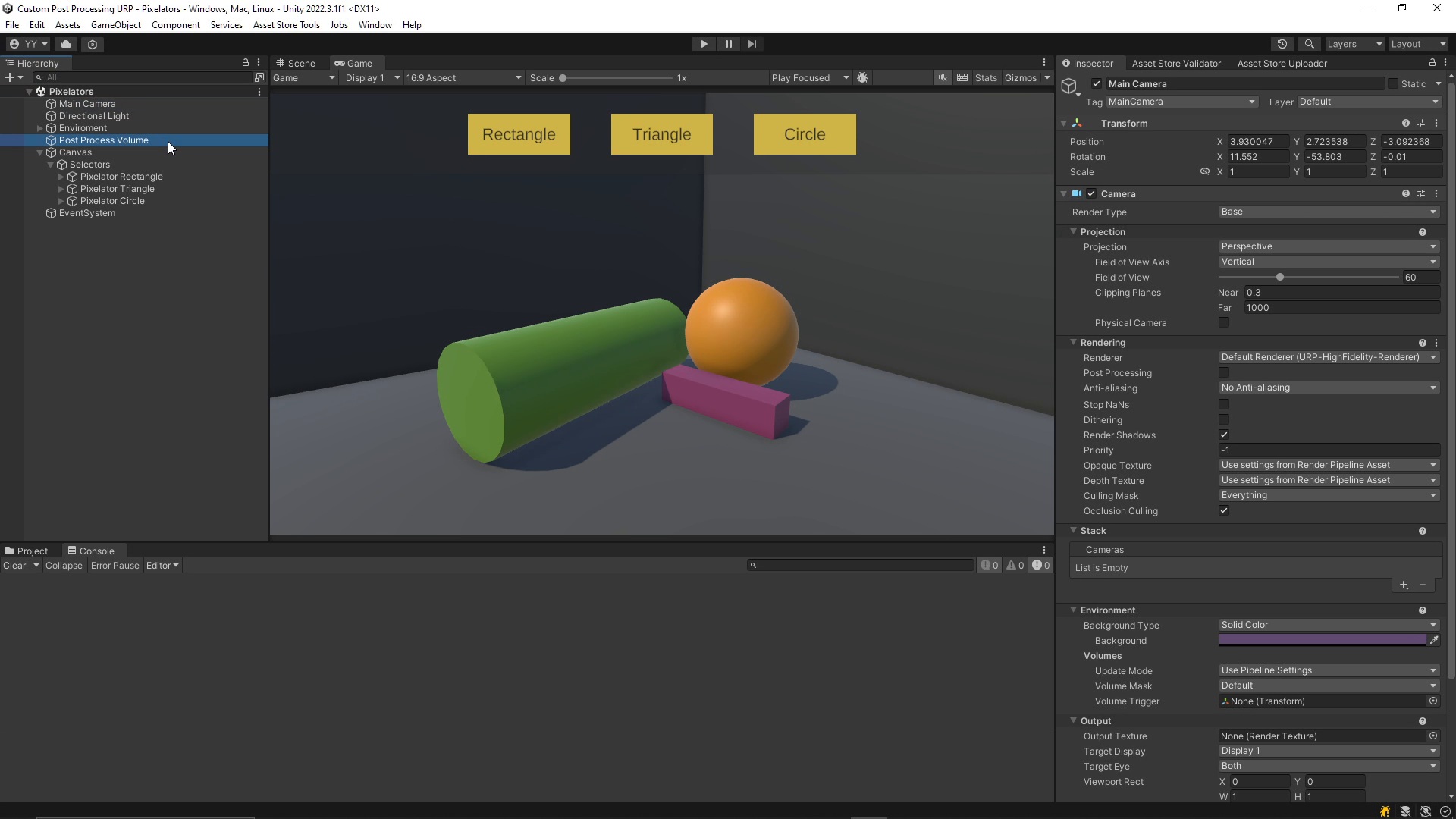Toggle Console Collapse button
Viewport: 1456px width, 819px height.
(64, 566)
